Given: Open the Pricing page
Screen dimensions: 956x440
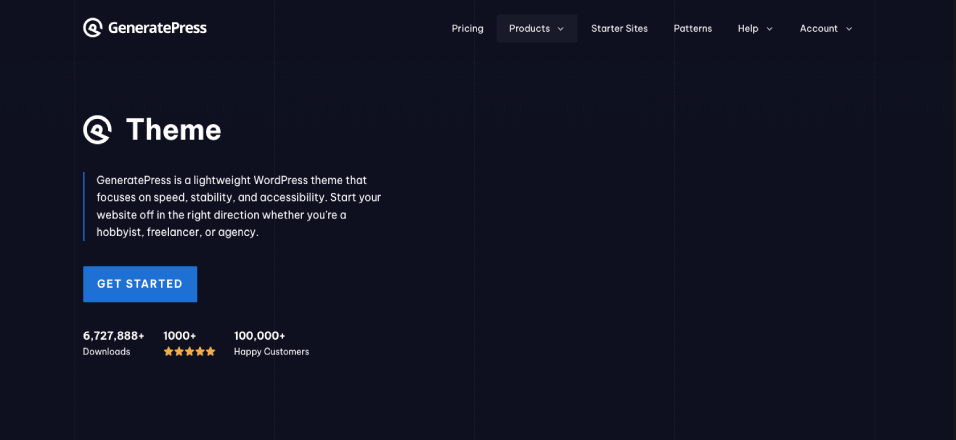Looking at the screenshot, I should (467, 28).
